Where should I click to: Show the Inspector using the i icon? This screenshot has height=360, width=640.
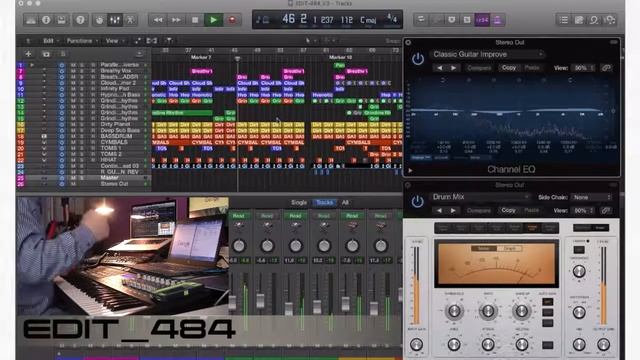click(x=46, y=20)
